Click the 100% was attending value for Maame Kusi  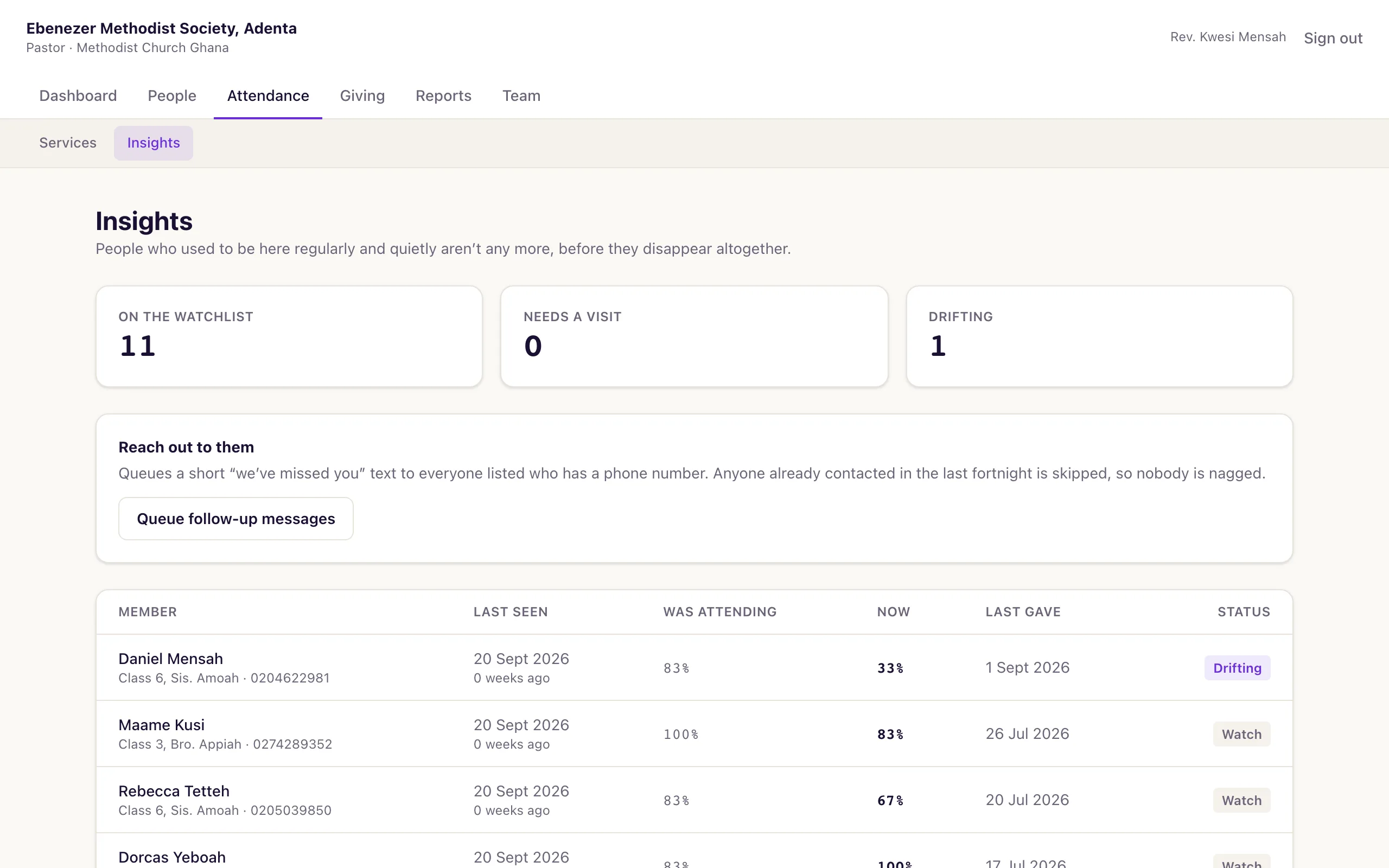681,734
